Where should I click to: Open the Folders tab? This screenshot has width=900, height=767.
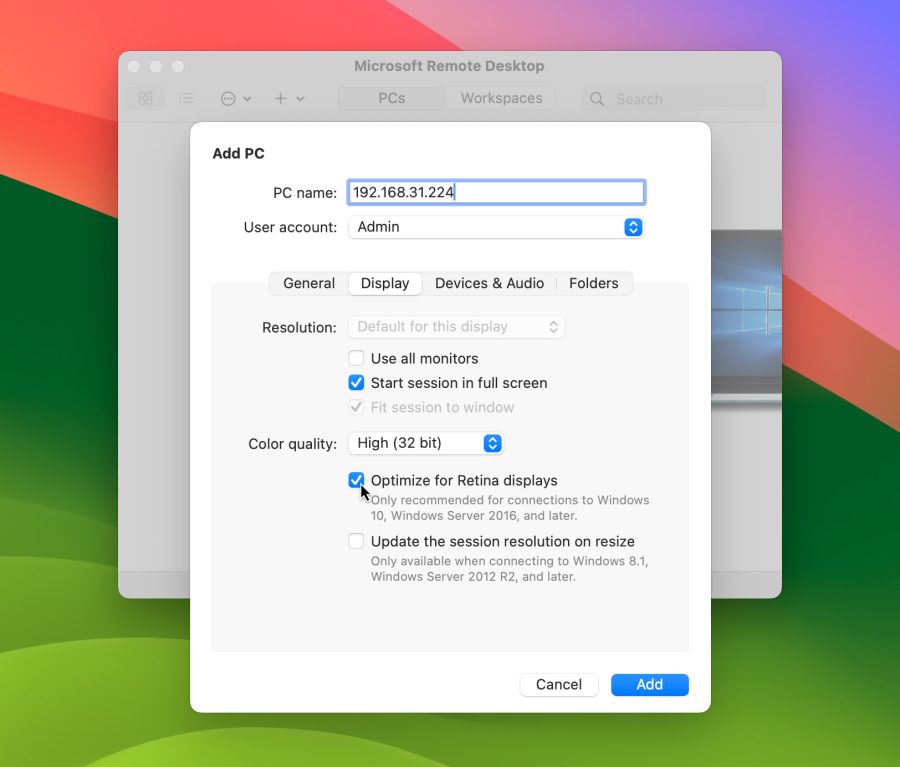(x=594, y=283)
